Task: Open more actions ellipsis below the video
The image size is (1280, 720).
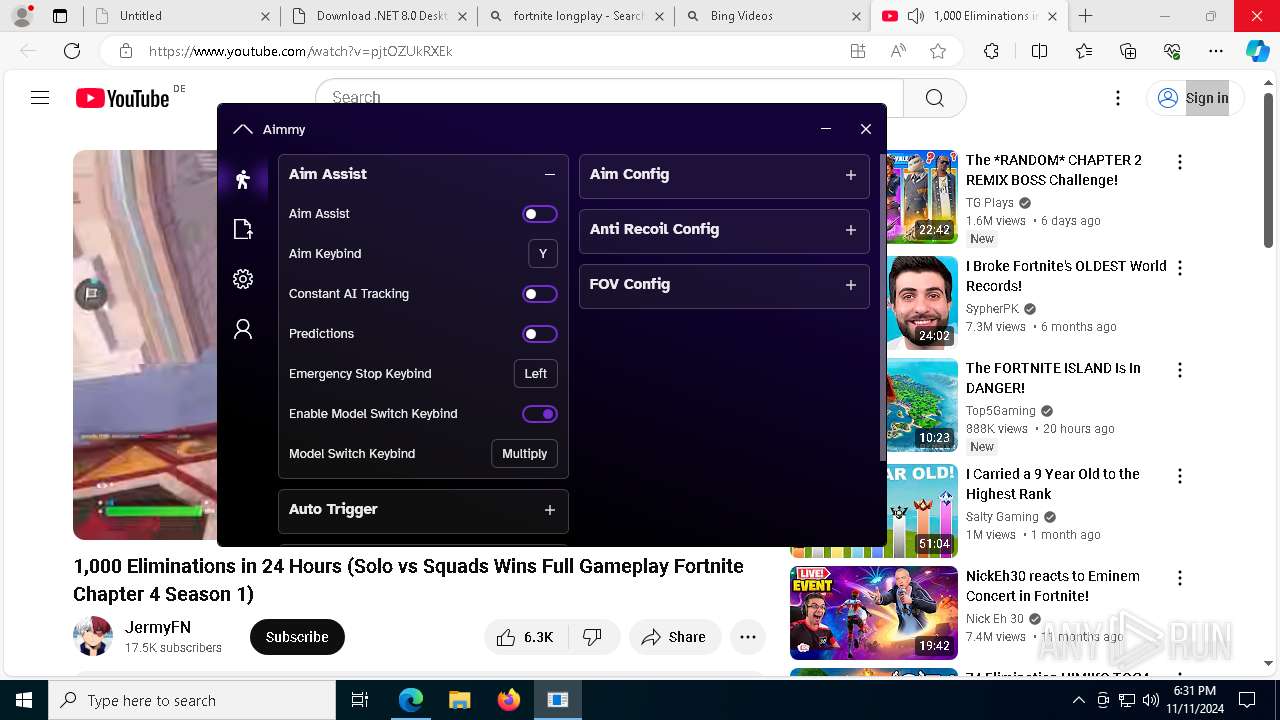Action: click(x=748, y=637)
